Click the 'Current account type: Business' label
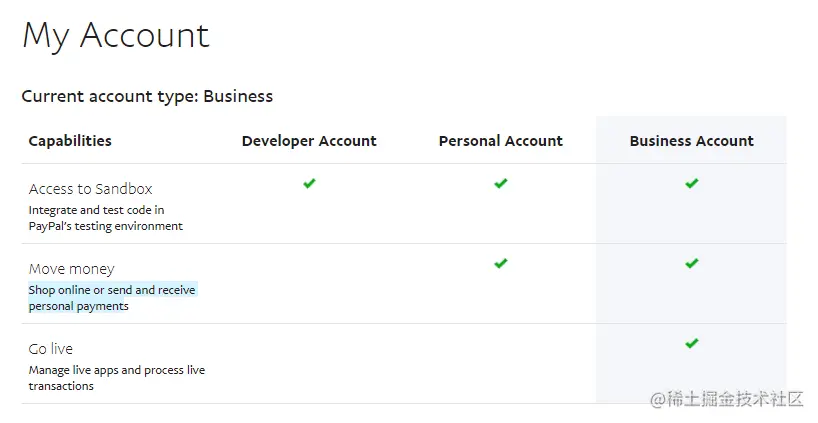This screenshot has height=423, width=818. click(147, 97)
